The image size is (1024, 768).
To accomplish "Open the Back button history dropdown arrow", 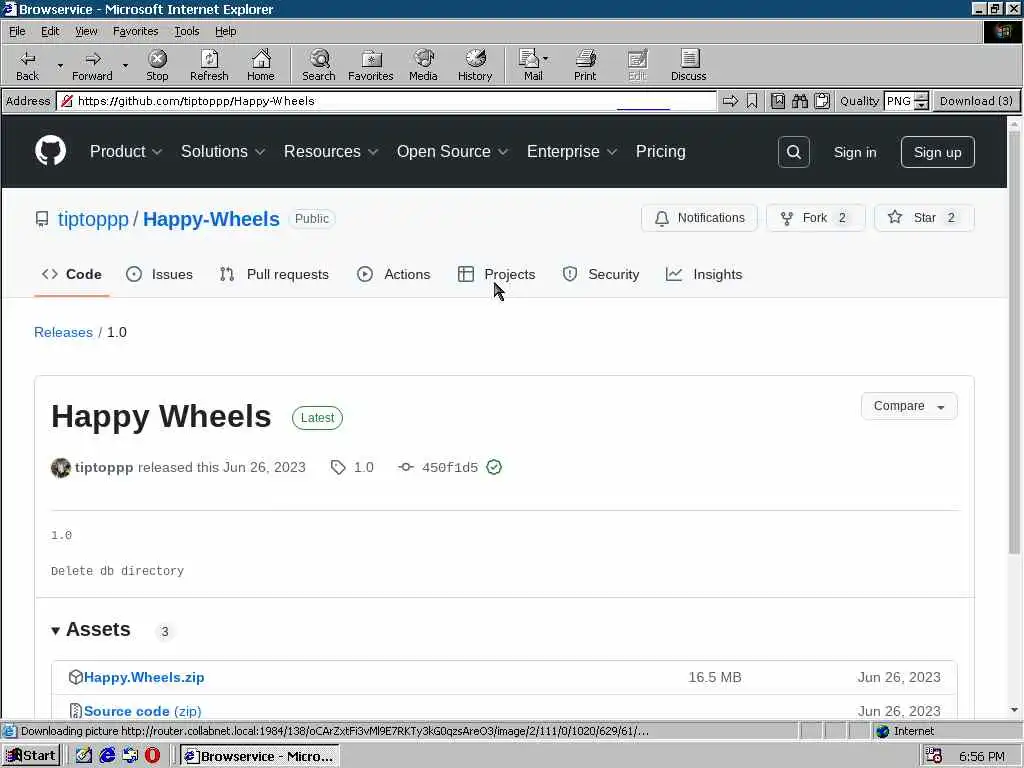I will coord(60,66).
